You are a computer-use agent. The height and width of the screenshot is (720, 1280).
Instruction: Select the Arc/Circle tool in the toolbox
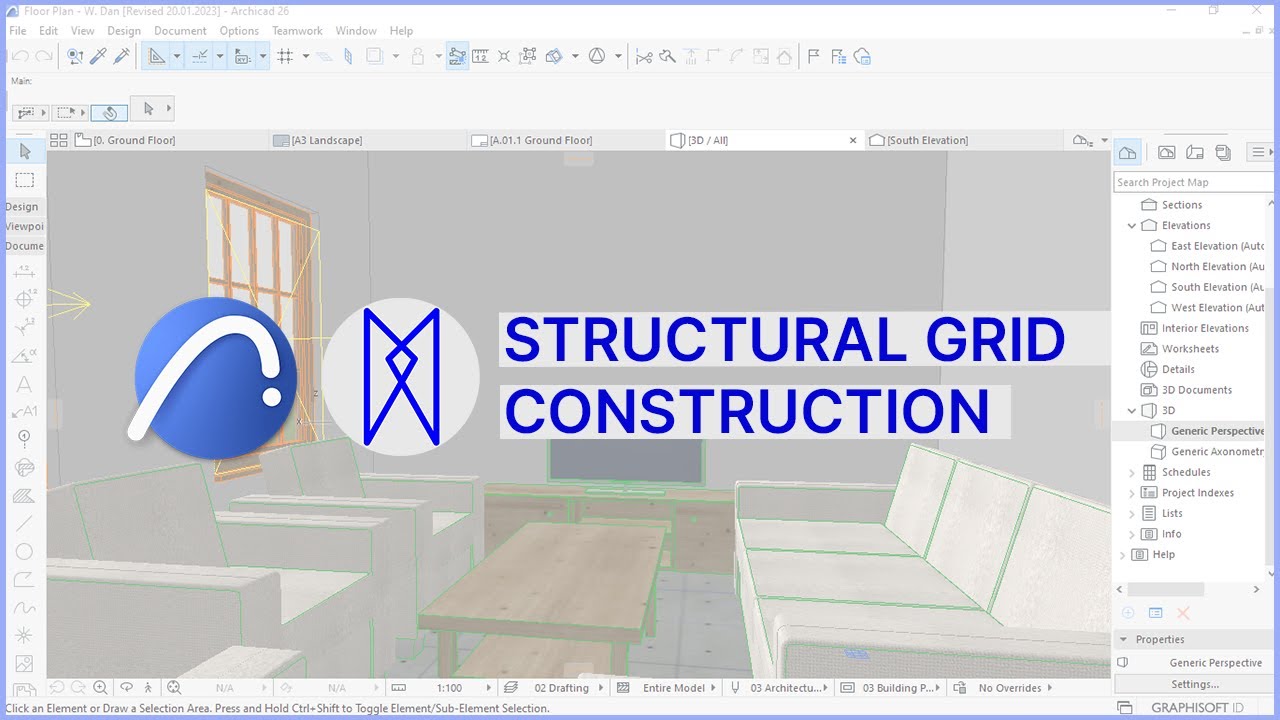pos(25,551)
